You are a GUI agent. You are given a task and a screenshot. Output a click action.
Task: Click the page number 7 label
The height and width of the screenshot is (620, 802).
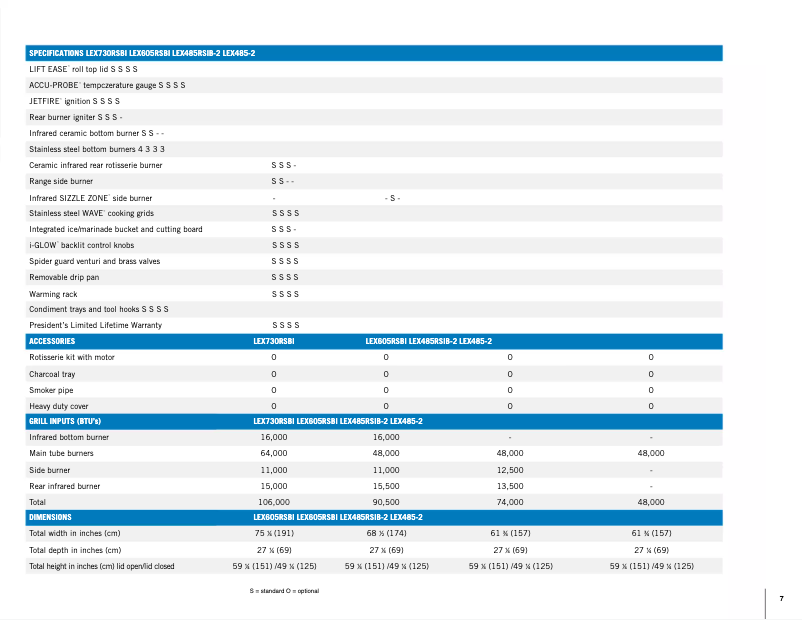pos(782,597)
